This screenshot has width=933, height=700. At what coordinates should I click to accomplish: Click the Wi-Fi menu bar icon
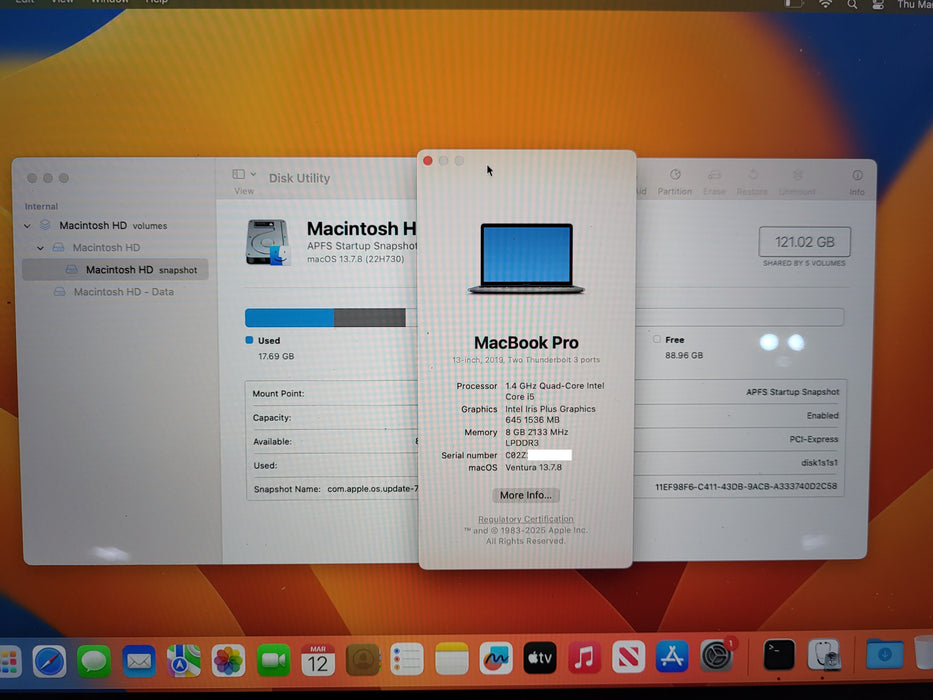click(825, 5)
